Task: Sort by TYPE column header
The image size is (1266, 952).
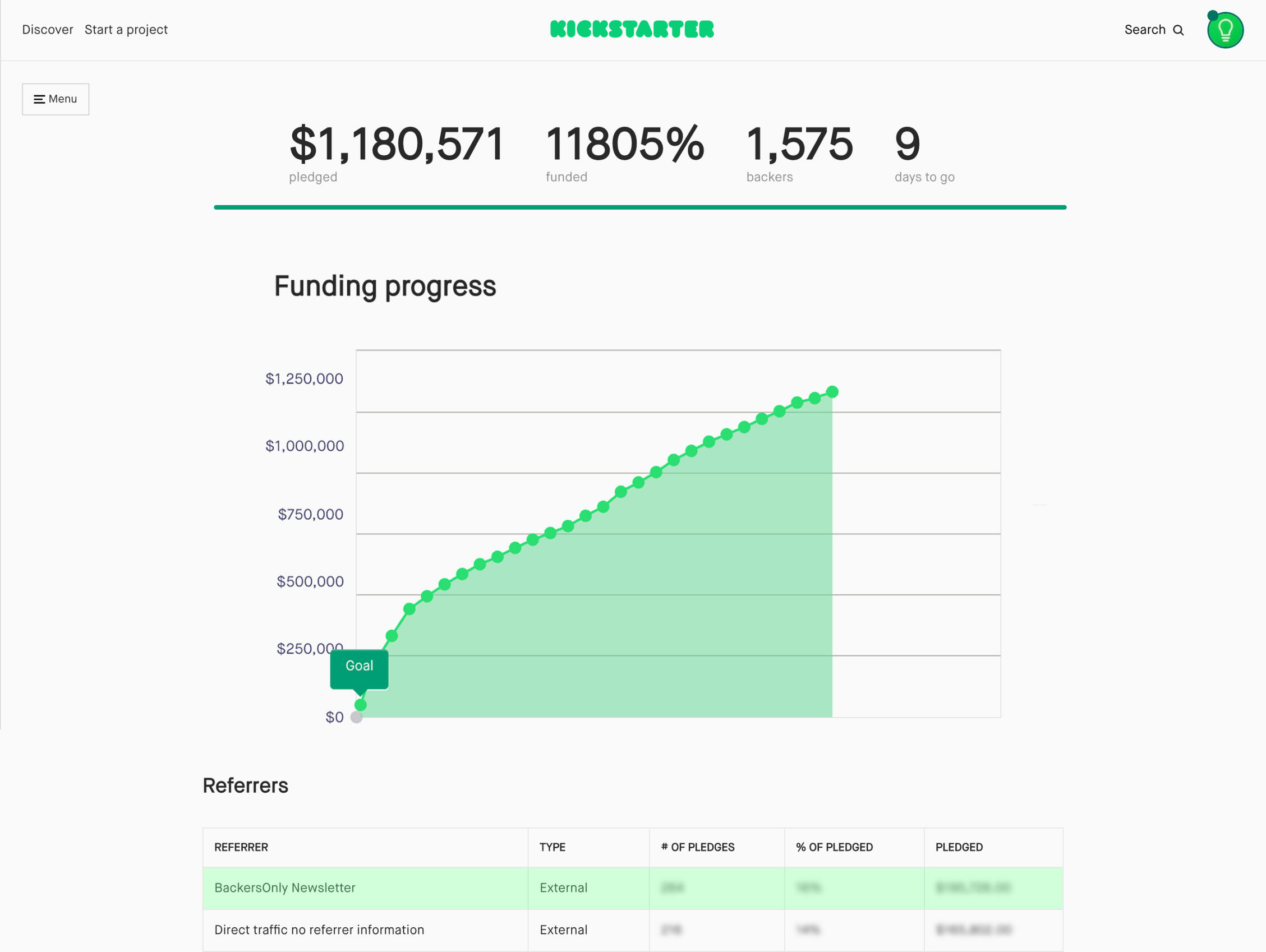Action: pos(553,847)
